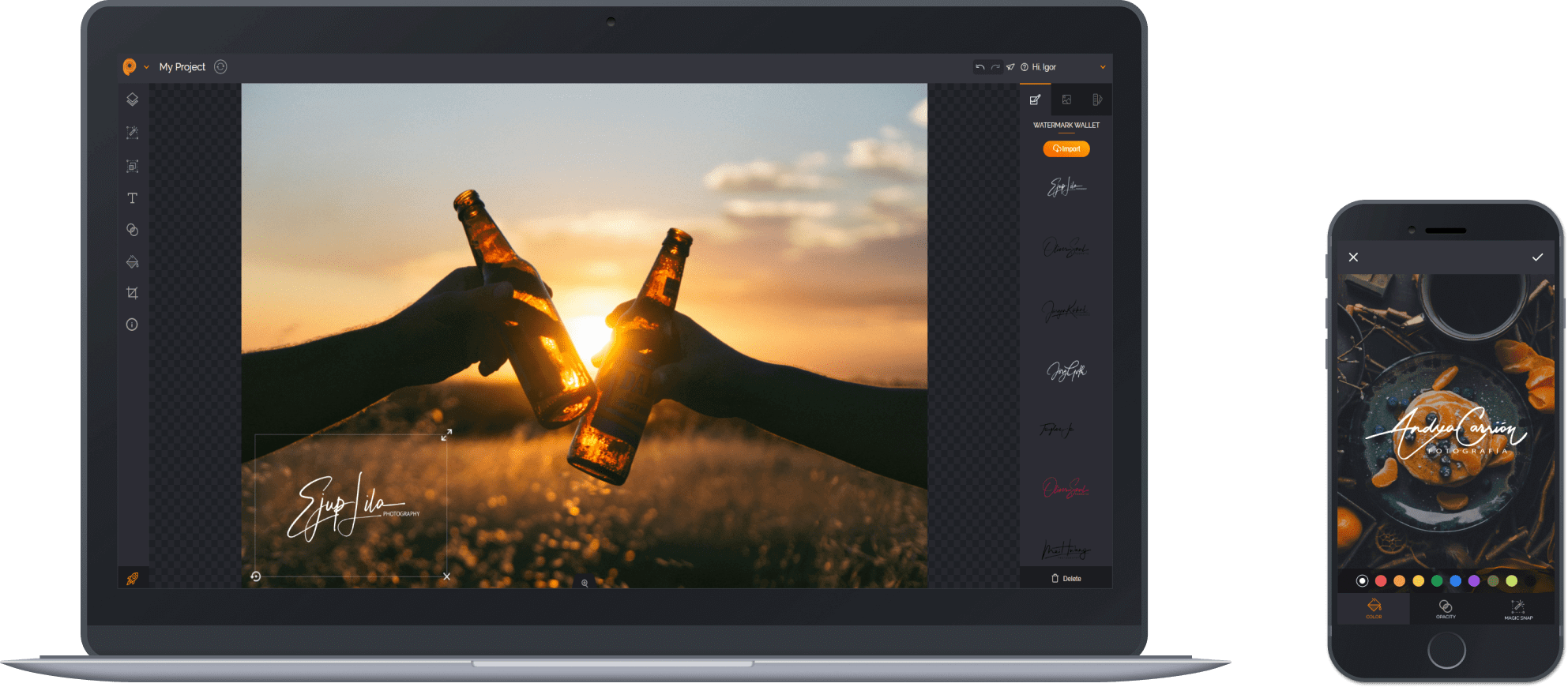Viewport: 1568px width, 687px height.
Task: Click the Delete button in wallet panel
Action: click(1066, 579)
